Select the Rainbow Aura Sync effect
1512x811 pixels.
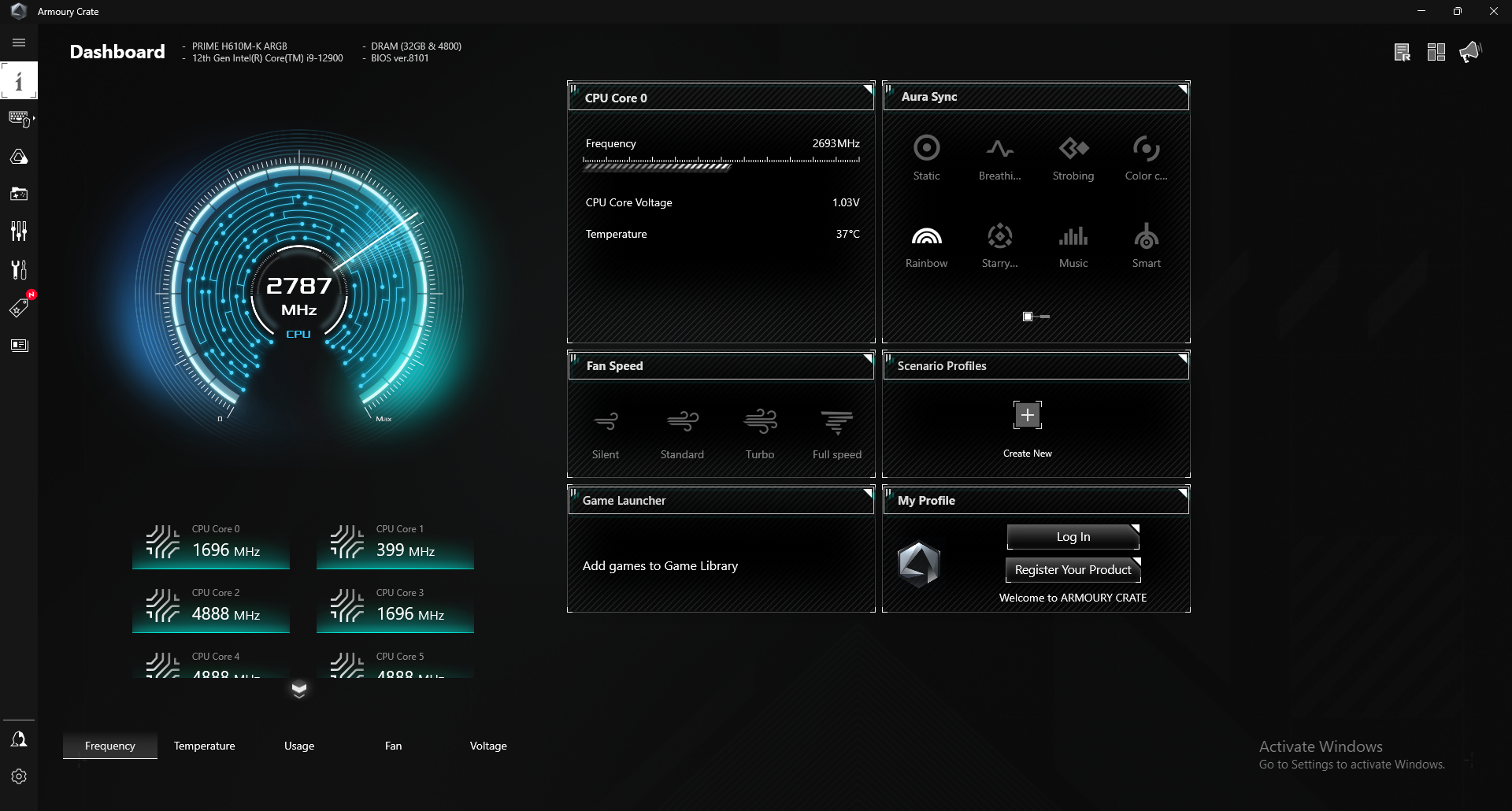(x=926, y=246)
